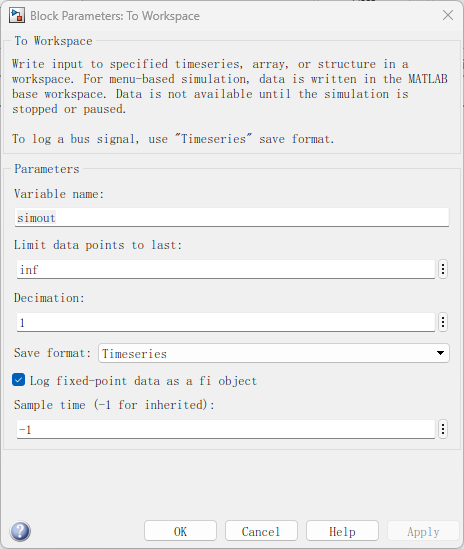Image resolution: width=464 pixels, height=549 pixels.
Task: Click the Simulink block icon in title bar
Action: [x=16, y=16]
